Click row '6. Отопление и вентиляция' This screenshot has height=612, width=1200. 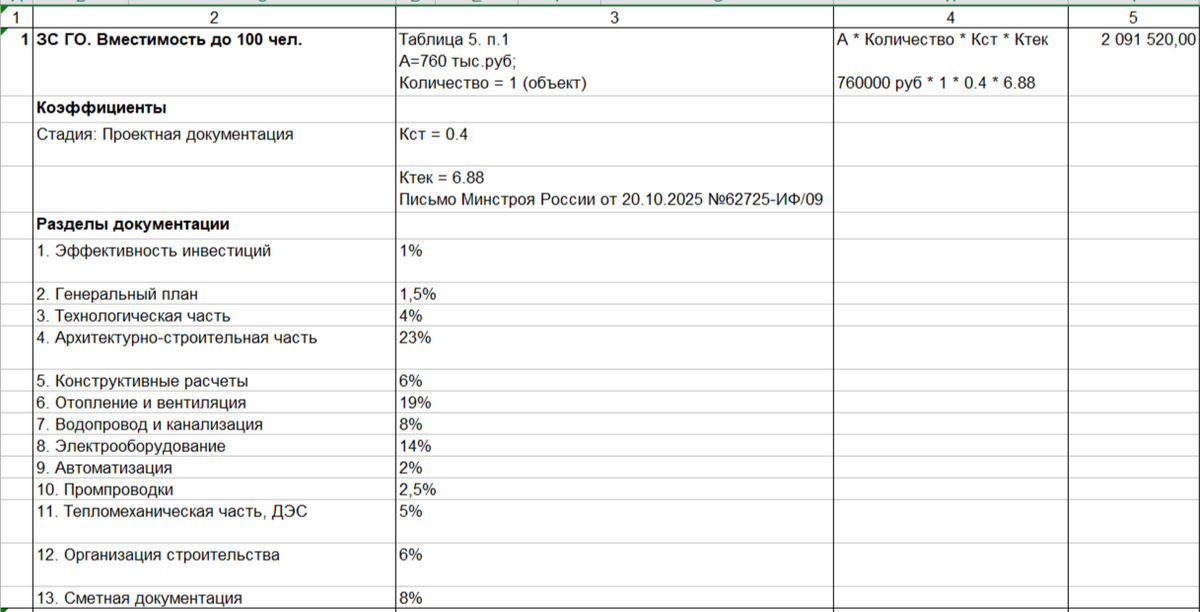tap(215, 402)
